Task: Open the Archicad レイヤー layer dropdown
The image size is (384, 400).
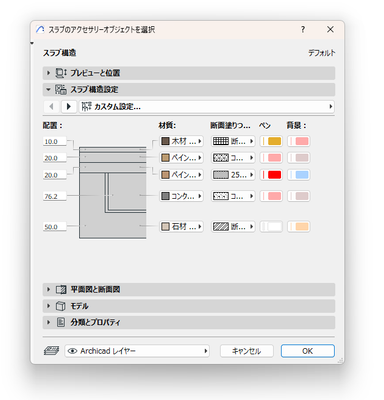Action: (137, 351)
